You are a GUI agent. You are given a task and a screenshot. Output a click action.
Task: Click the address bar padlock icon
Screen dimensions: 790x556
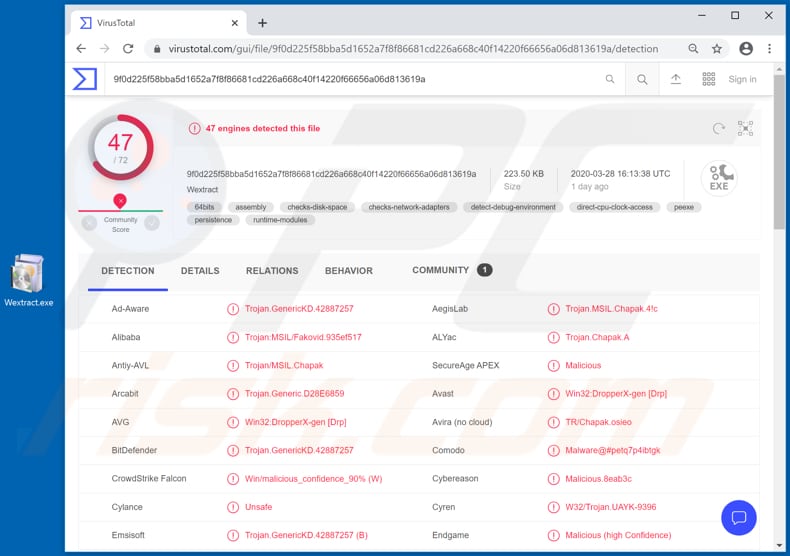157,49
